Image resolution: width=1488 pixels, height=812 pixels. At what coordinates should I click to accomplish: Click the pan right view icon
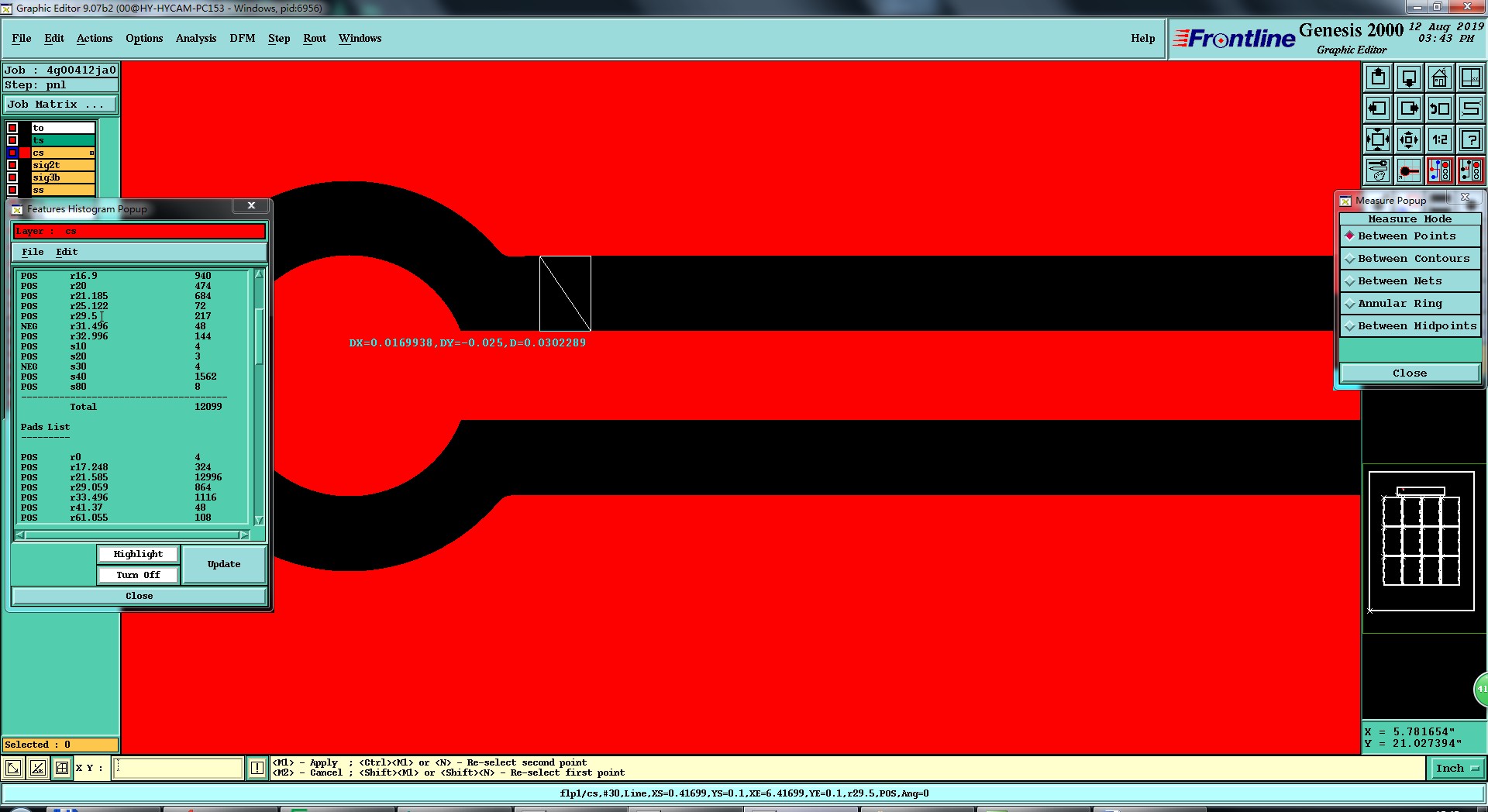1409,108
